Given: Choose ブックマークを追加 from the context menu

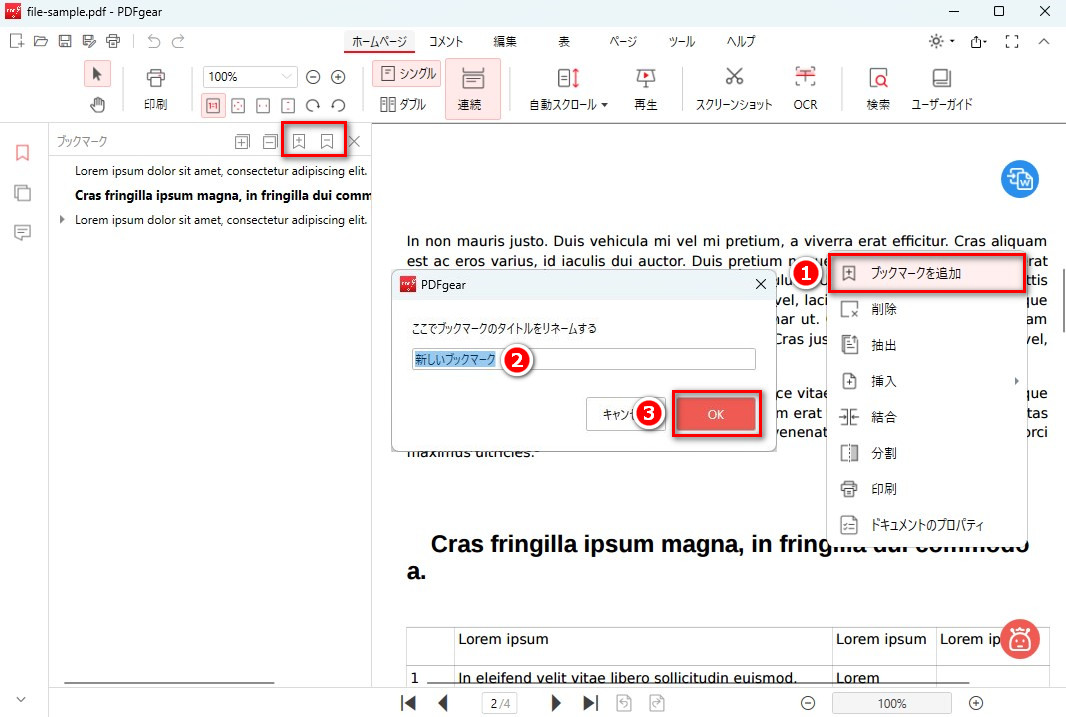Looking at the screenshot, I should point(927,273).
